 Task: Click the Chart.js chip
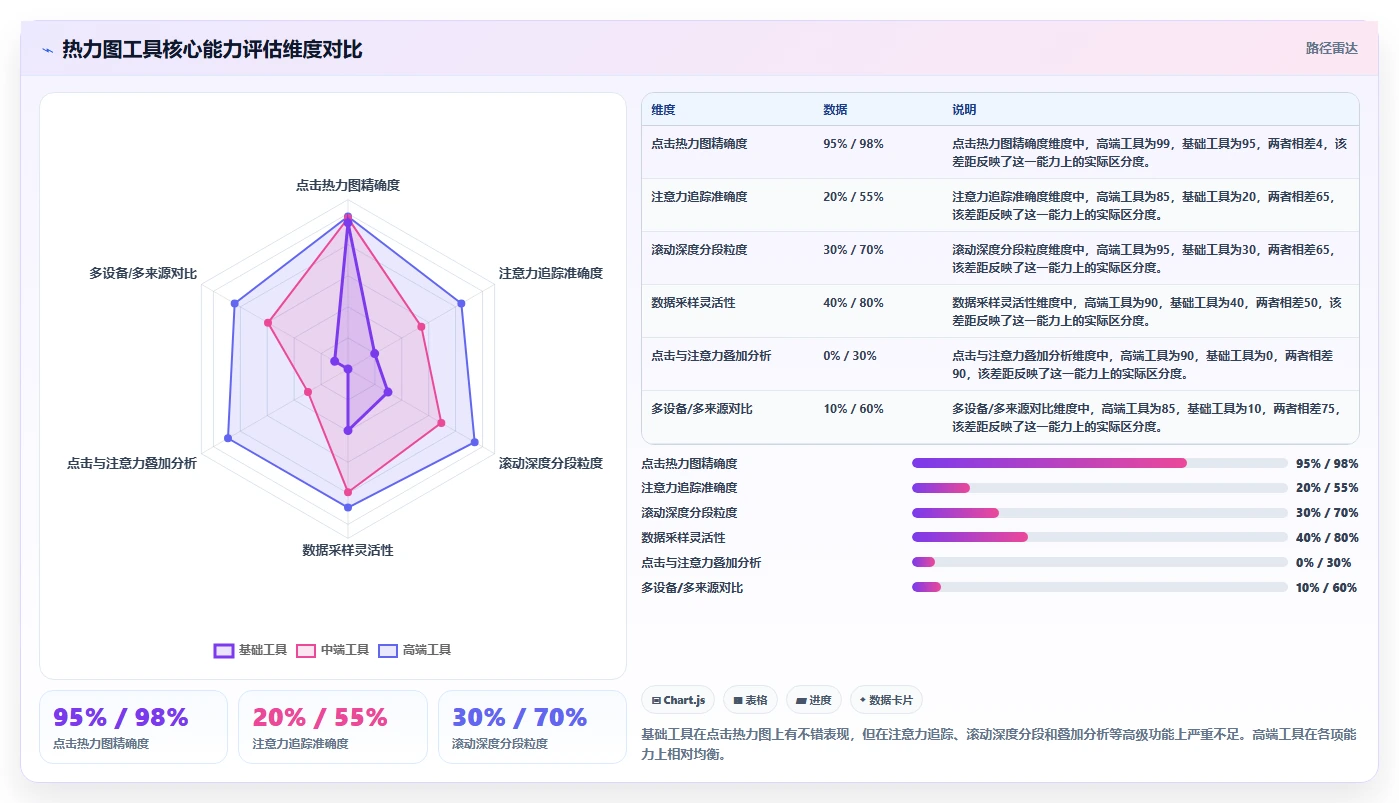pyautogui.click(x=678, y=700)
